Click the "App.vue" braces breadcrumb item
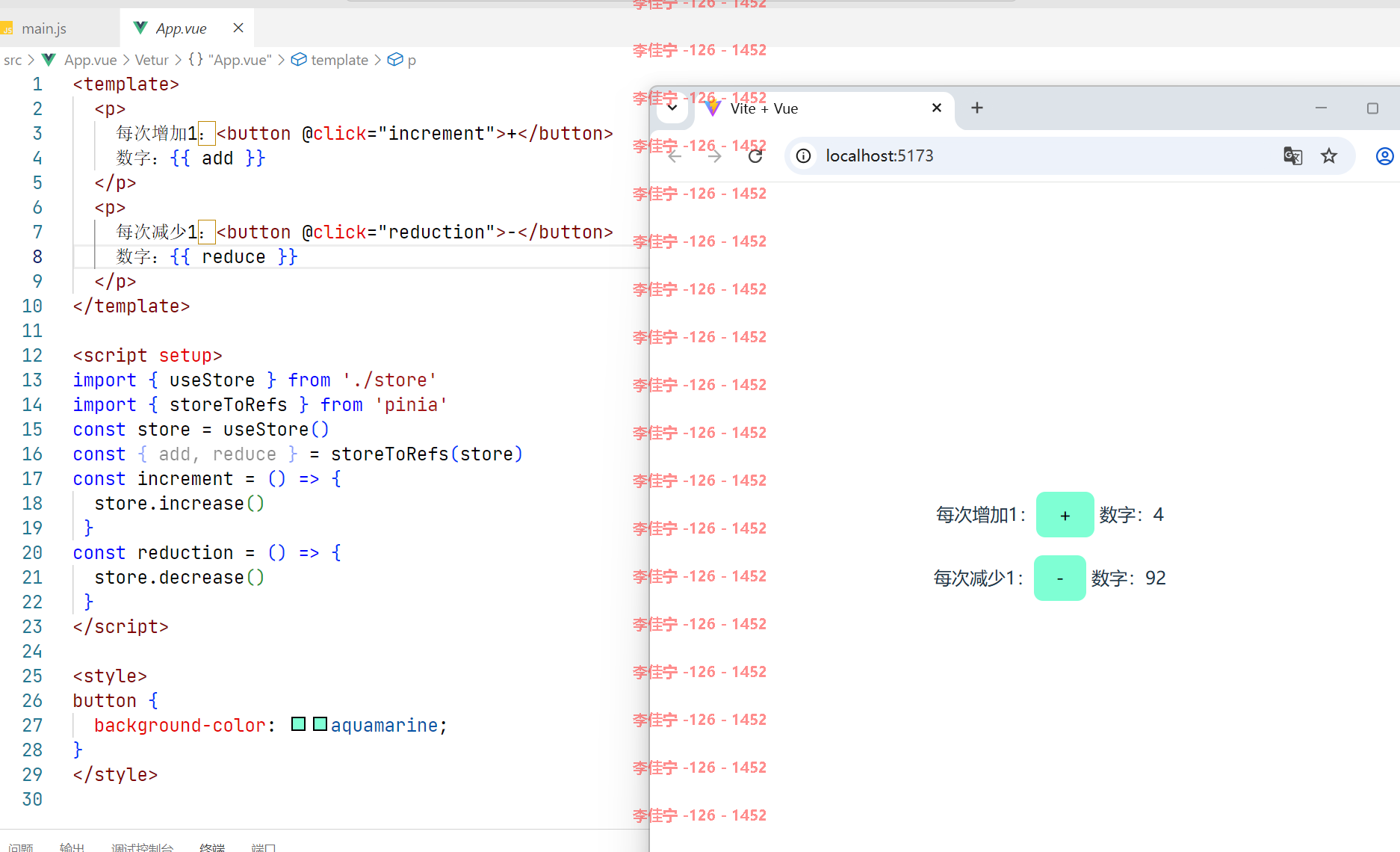Viewport: 1400px width, 852px height. point(230,60)
